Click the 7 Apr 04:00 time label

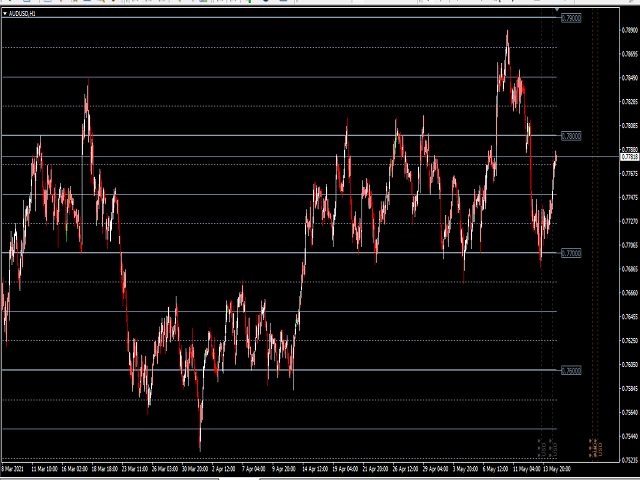point(254,469)
